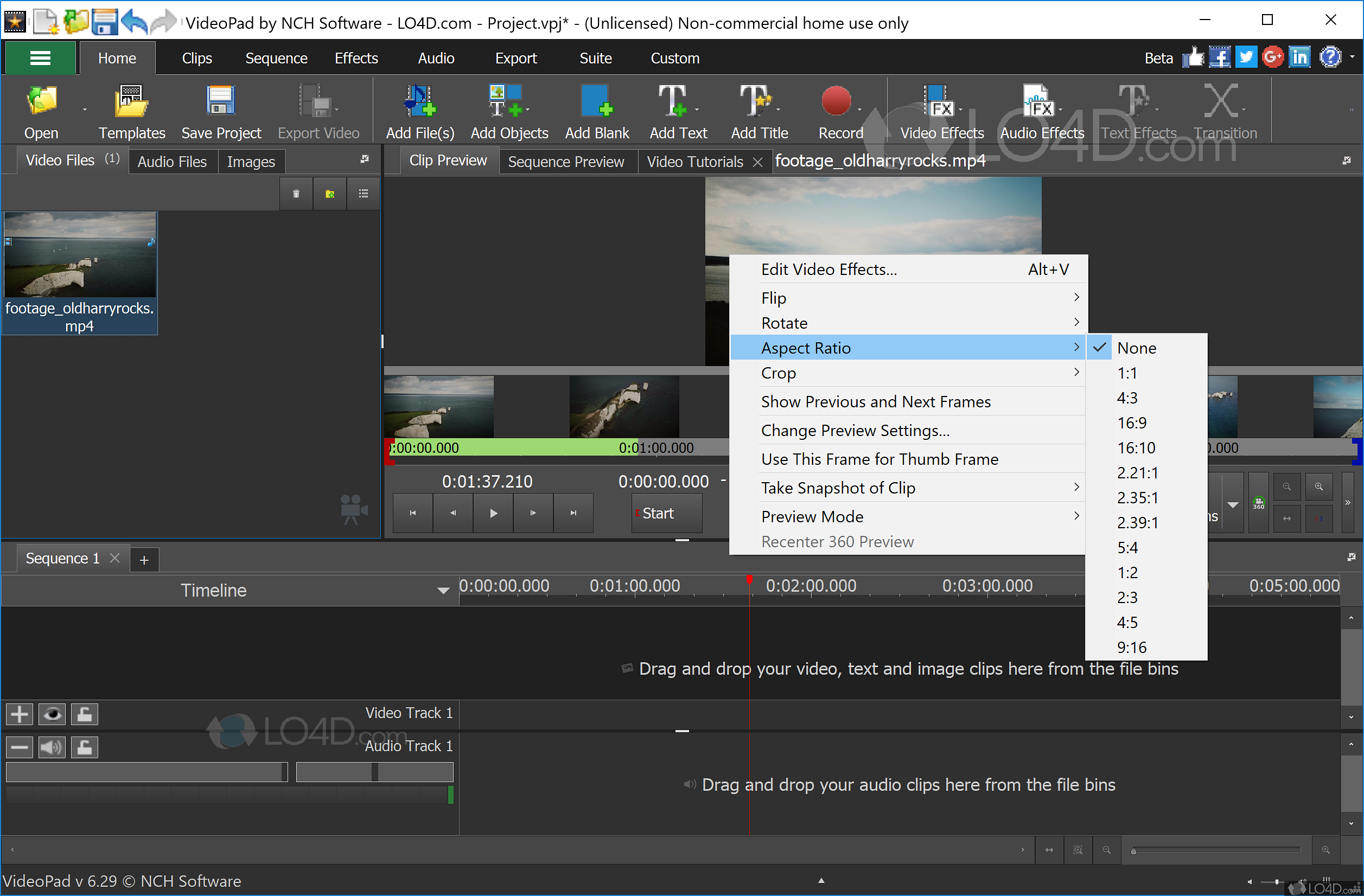Image resolution: width=1364 pixels, height=896 pixels.
Task: Mute Audio Track 1 speaker icon
Action: point(52,747)
